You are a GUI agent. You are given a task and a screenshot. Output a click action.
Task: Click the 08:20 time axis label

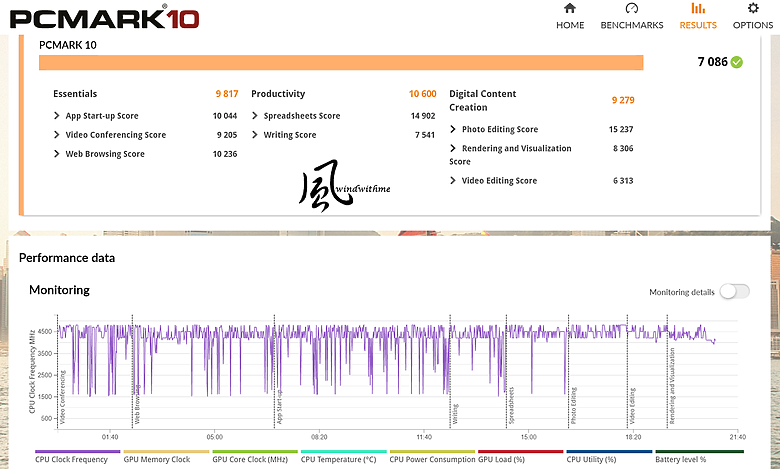click(x=319, y=437)
